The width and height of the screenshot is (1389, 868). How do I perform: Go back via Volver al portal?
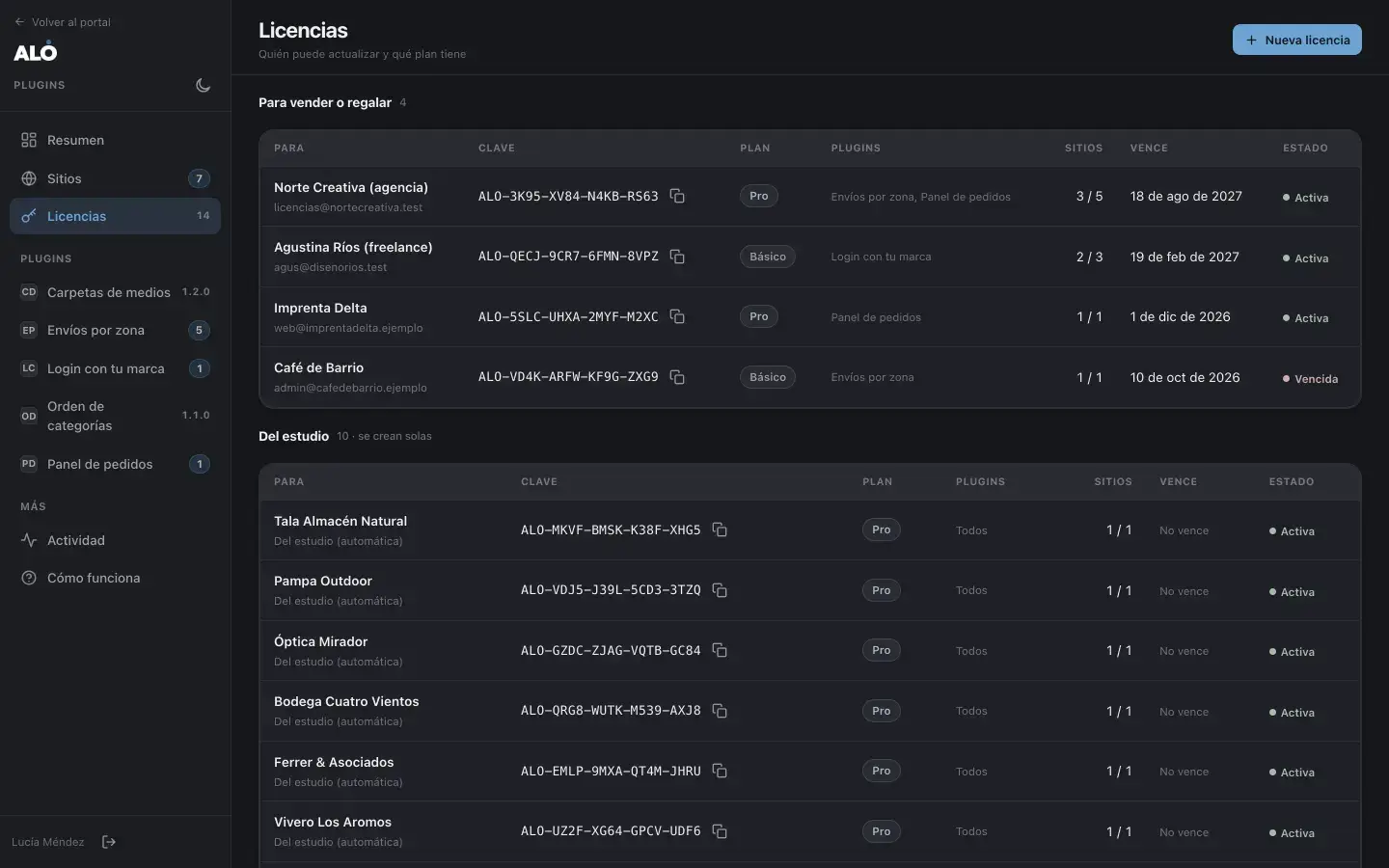click(x=63, y=22)
